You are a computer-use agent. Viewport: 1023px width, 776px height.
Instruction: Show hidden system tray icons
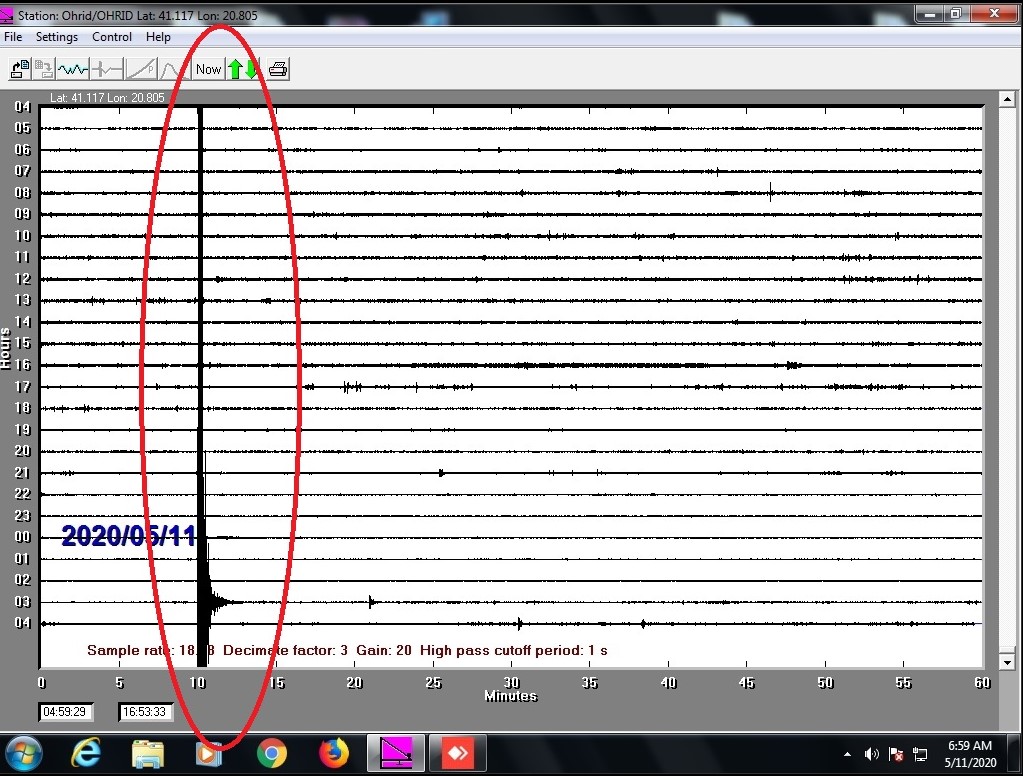[848, 754]
